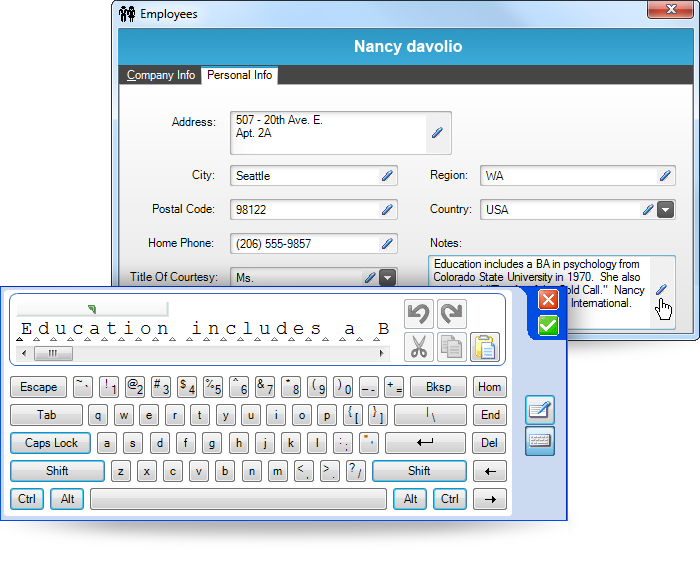Toggle the right Ctrl key
700x571 pixels.
450,499
